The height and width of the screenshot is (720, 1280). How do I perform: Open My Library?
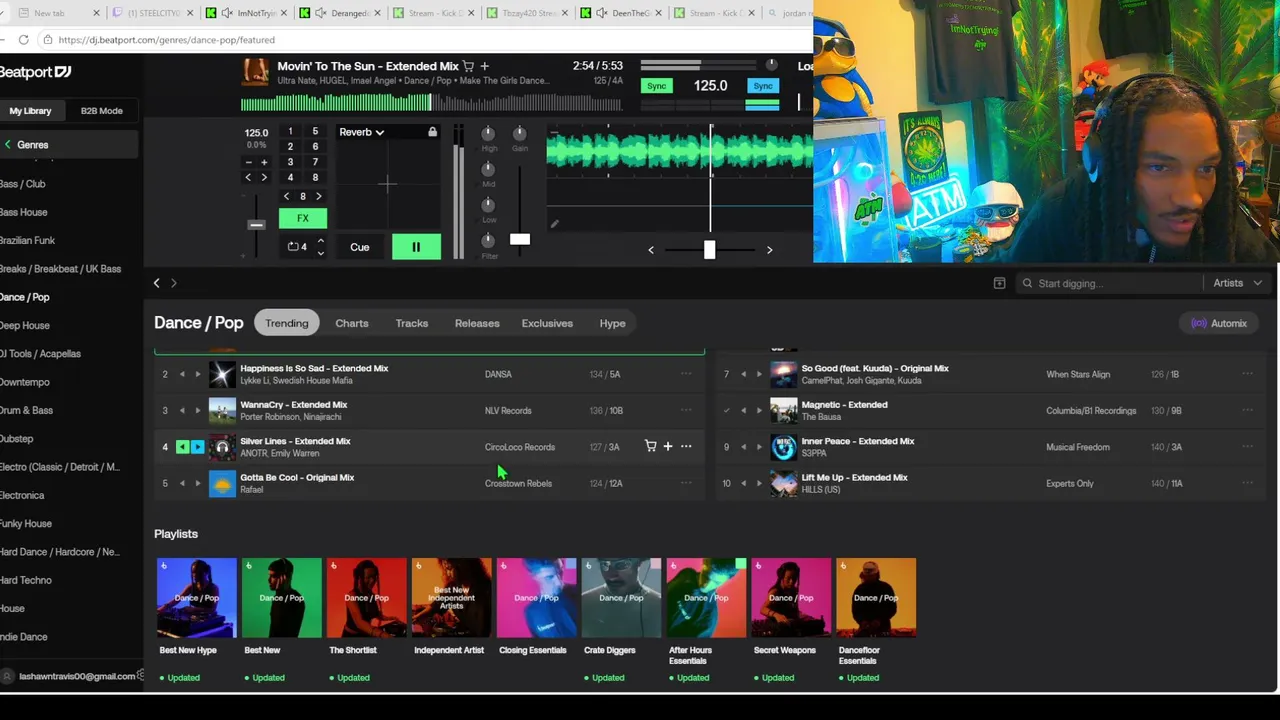click(x=30, y=111)
